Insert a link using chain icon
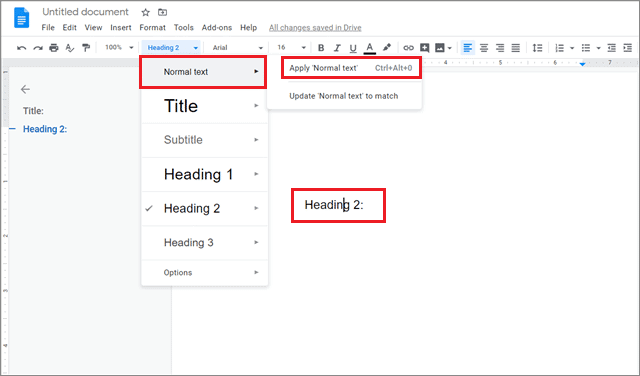The image size is (640, 376). point(408,48)
